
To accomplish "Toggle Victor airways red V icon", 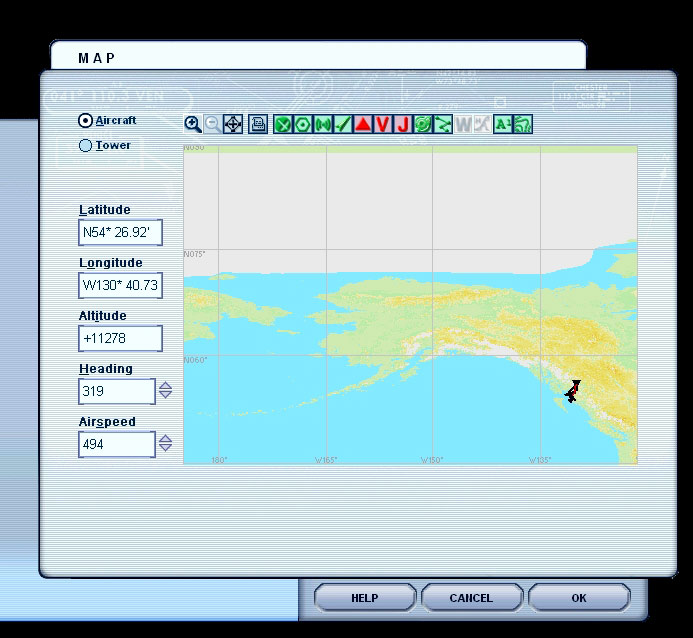I will pyautogui.click(x=383, y=124).
